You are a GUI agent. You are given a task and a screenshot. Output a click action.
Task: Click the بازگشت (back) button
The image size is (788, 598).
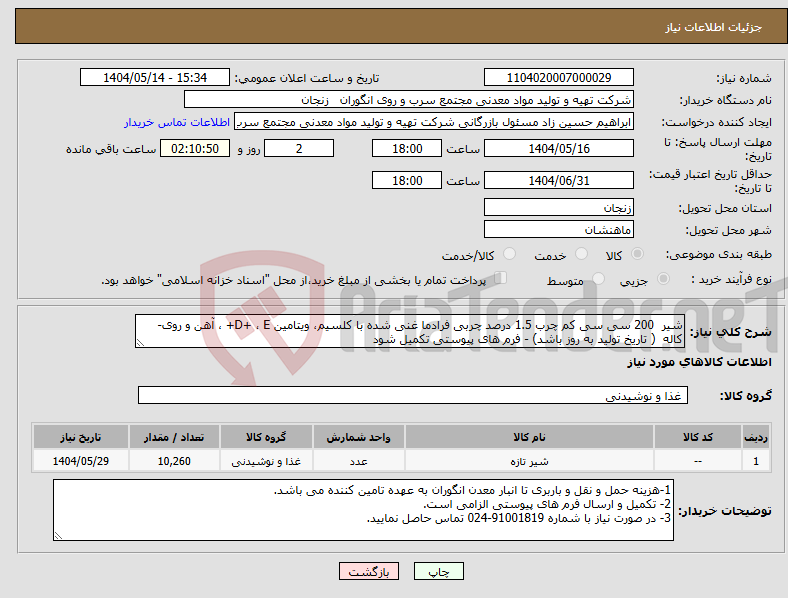click(369, 571)
